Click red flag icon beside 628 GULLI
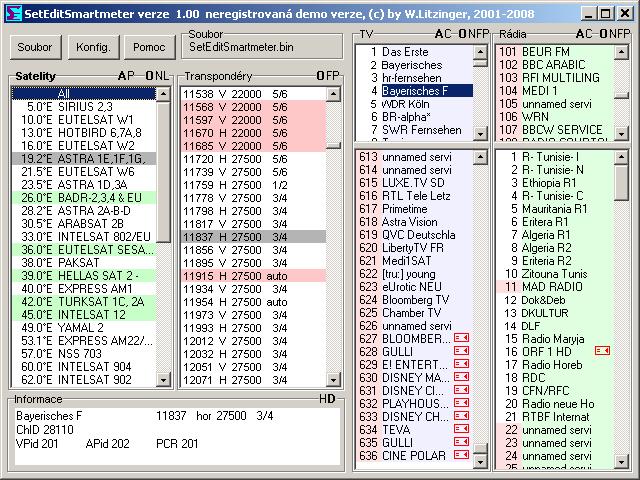The image size is (640, 480). tap(462, 351)
